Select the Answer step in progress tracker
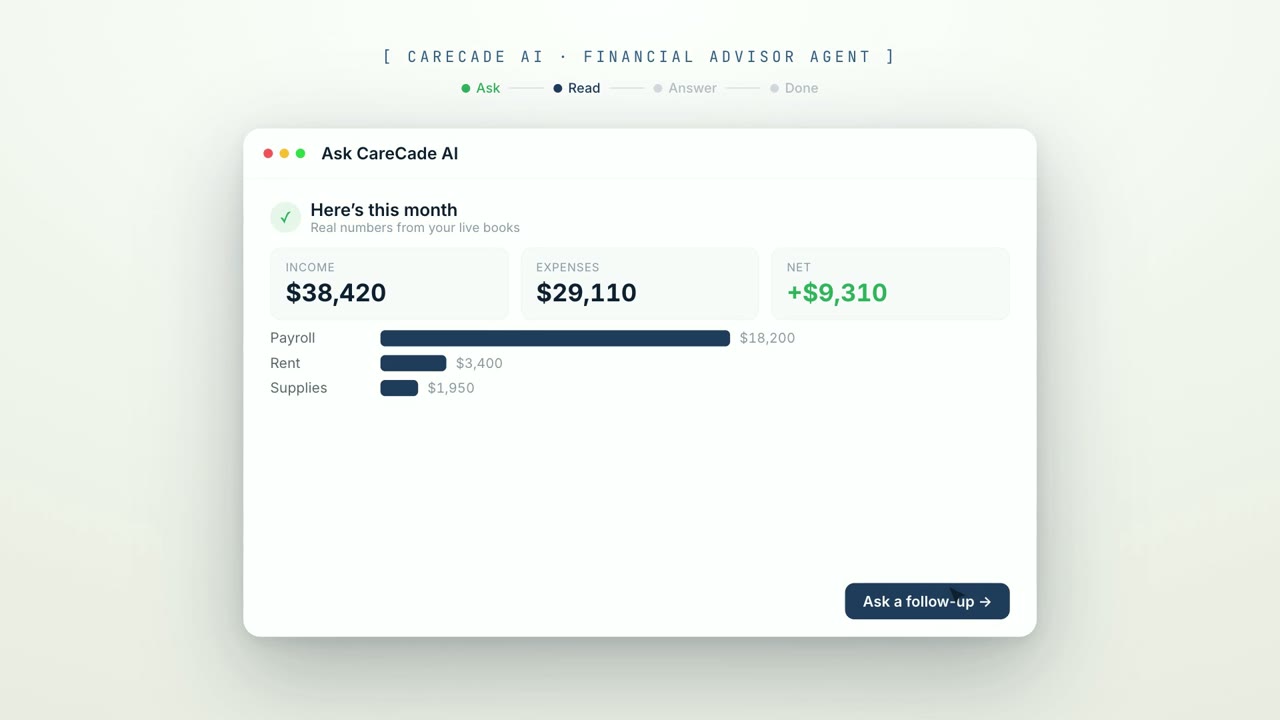 685,88
